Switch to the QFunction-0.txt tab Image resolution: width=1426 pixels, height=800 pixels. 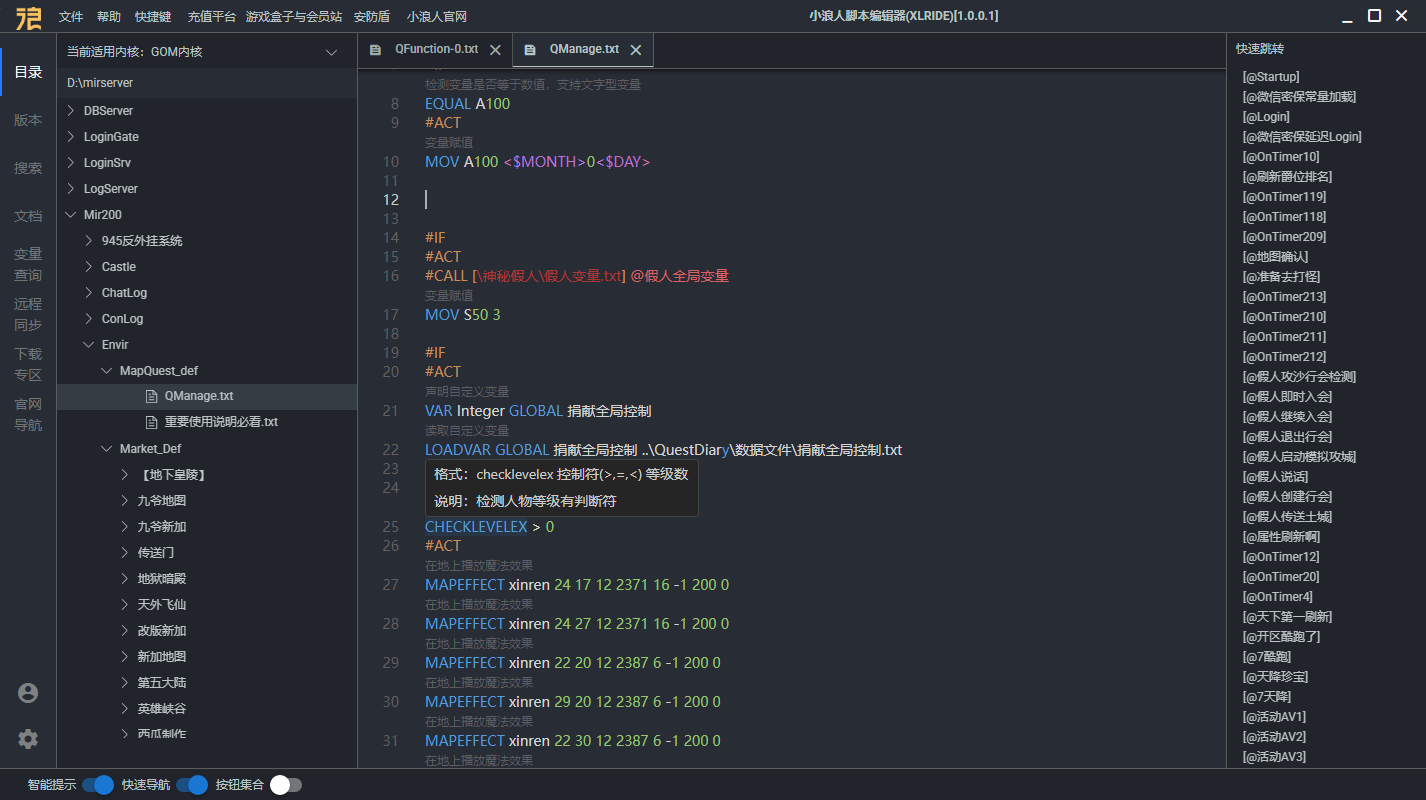(436, 49)
